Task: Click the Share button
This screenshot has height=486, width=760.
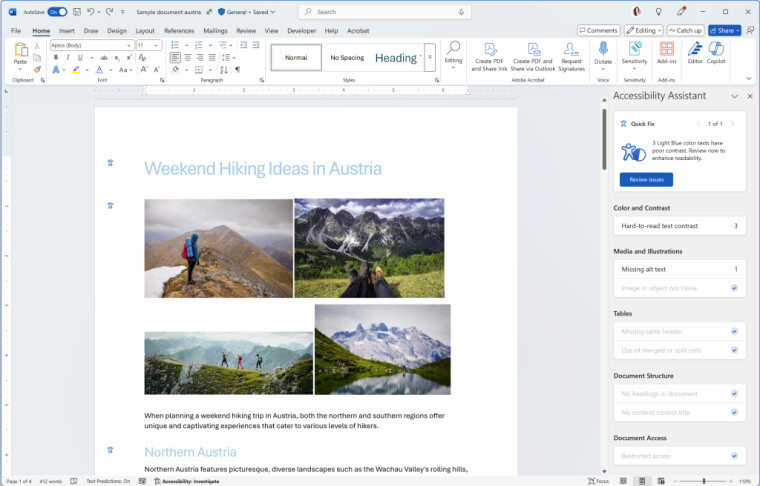Action: click(x=725, y=31)
